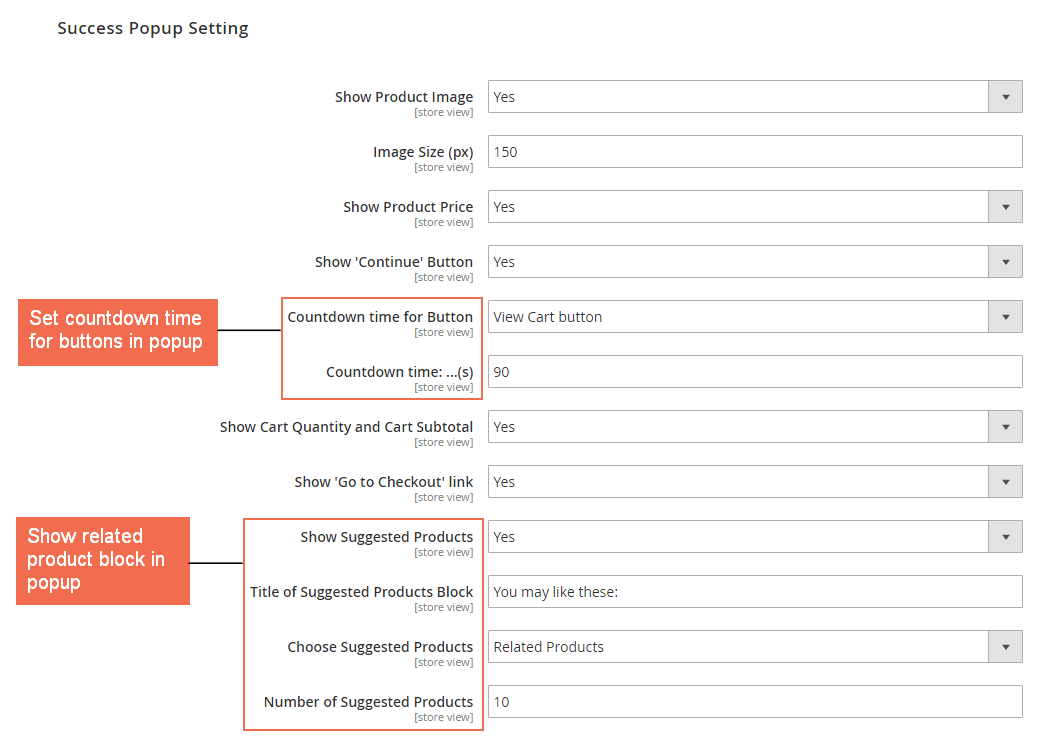Click the 'Set countdown time' orange callout

117,330
